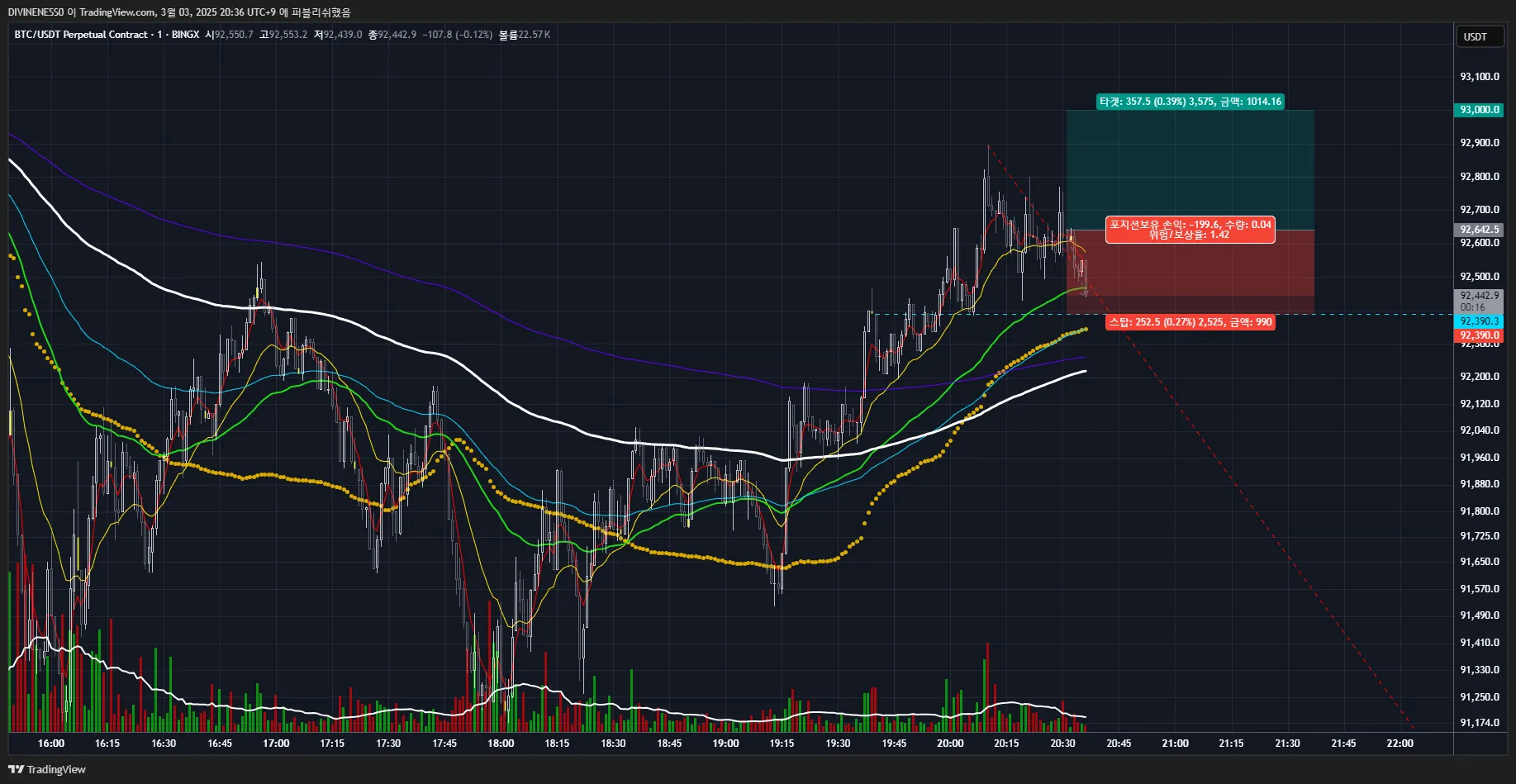Viewport: 1516px width, 784px height.
Task: Click the 91,570.0 price axis label
Action: click(x=1480, y=589)
